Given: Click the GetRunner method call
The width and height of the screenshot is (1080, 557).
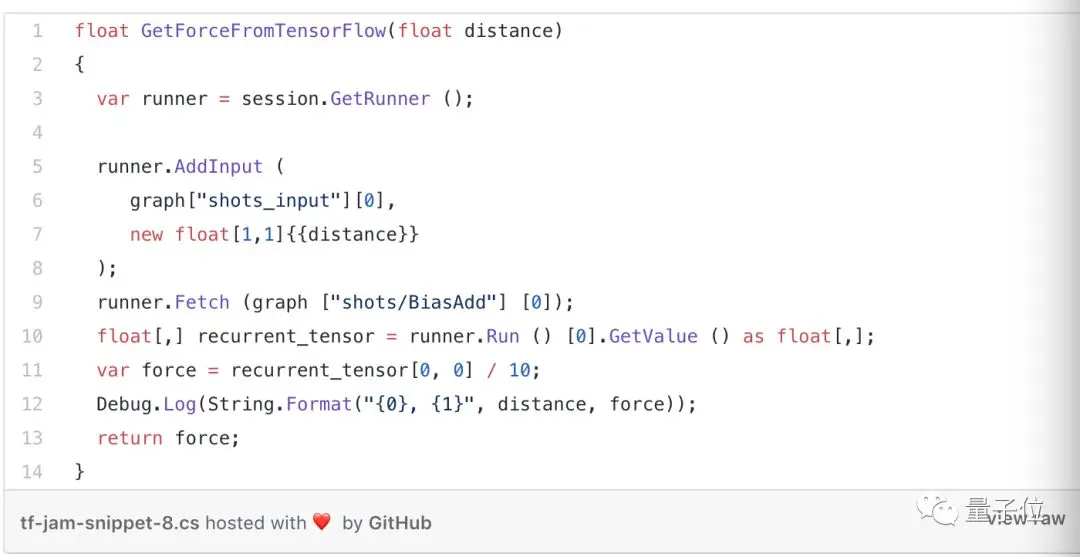Looking at the screenshot, I should coord(380,98).
